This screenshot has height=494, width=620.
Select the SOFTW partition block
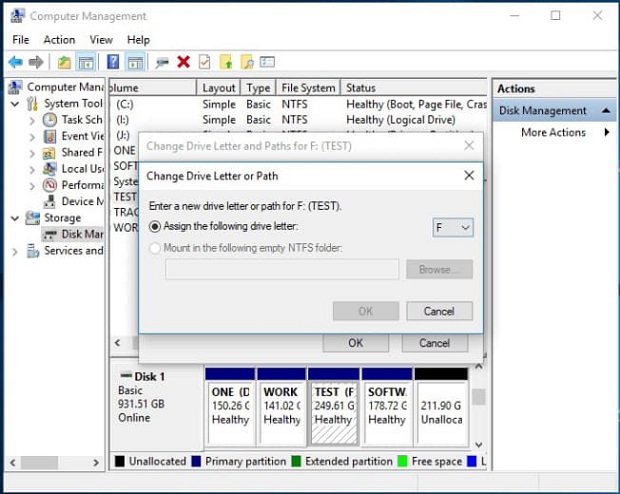click(387, 407)
